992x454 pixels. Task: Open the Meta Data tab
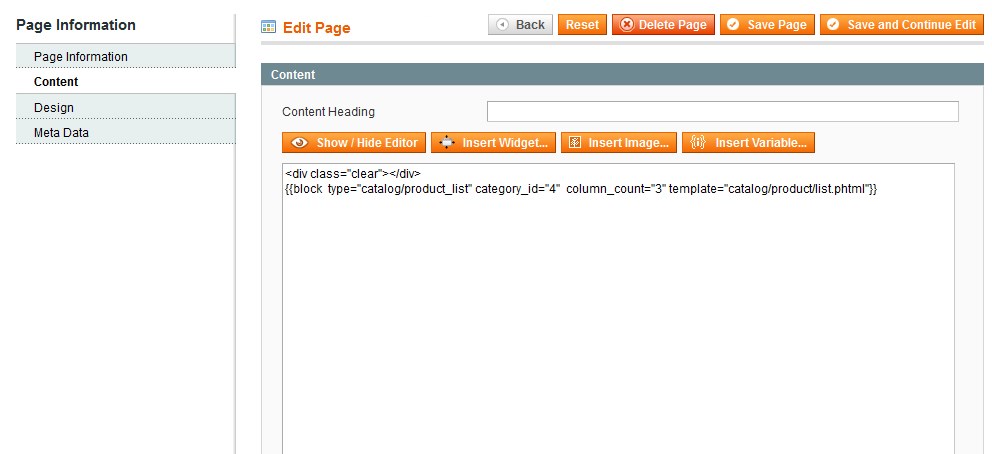(126, 133)
